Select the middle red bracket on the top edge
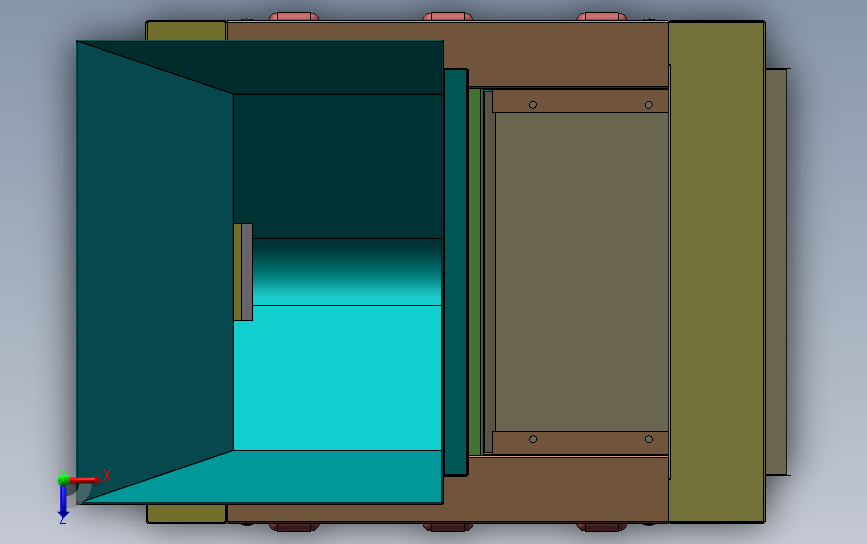This screenshot has width=867, height=544. (x=447, y=17)
